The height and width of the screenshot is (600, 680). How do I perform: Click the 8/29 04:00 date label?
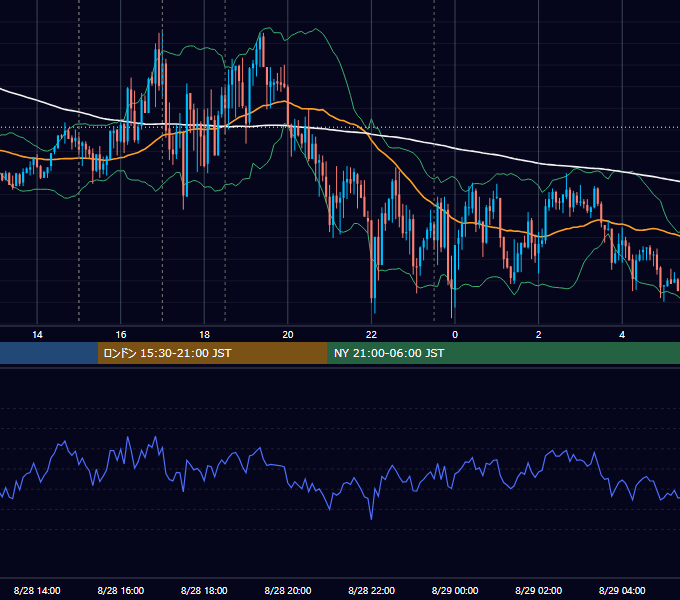[x=622, y=590]
